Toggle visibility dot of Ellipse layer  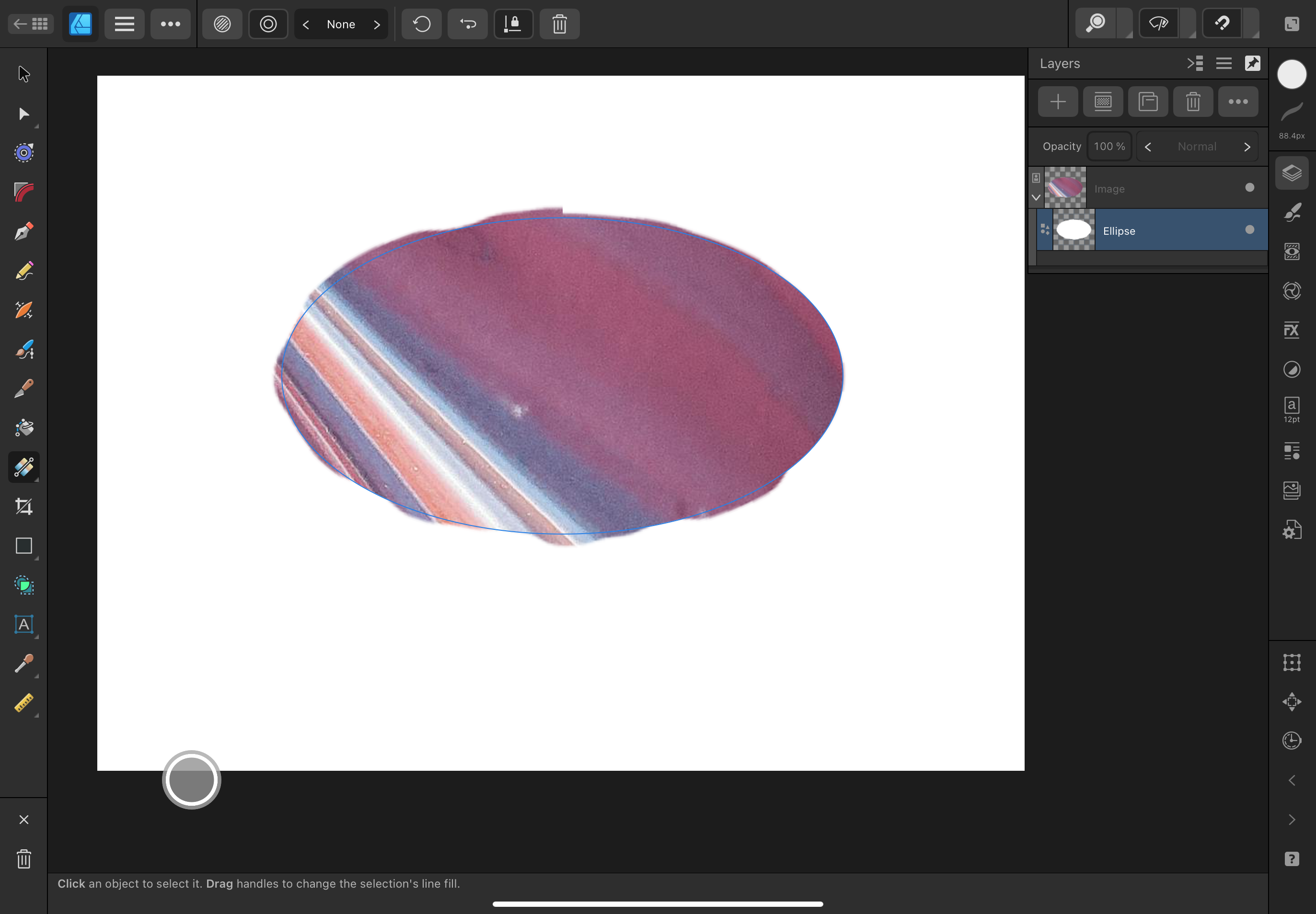point(1249,230)
